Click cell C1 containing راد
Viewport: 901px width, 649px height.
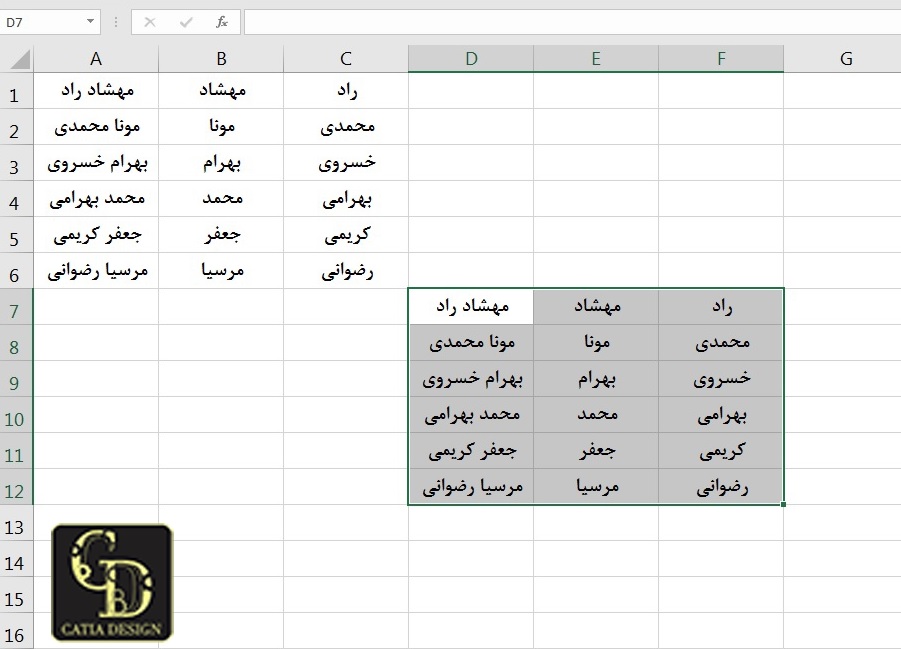346,91
